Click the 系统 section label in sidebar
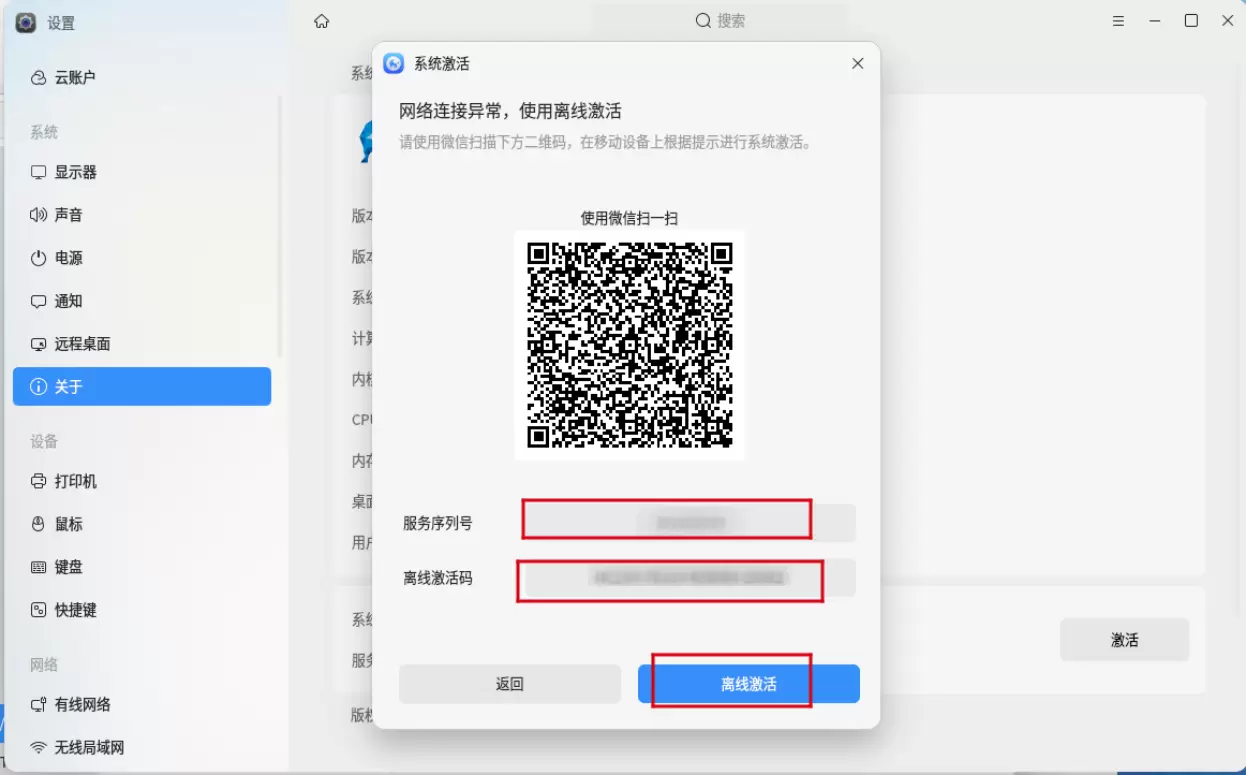Image resolution: width=1246 pixels, height=775 pixels. [44, 132]
